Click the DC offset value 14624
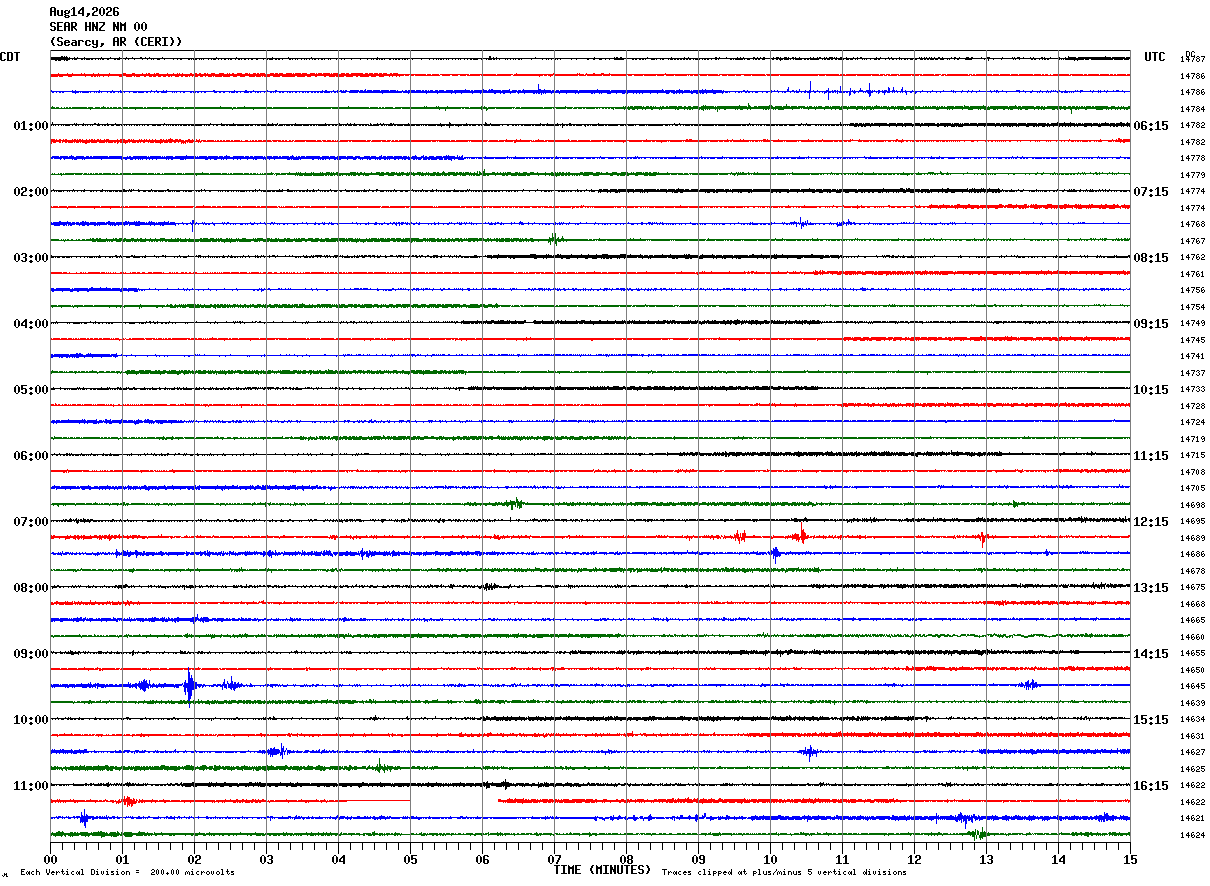 coord(1192,835)
